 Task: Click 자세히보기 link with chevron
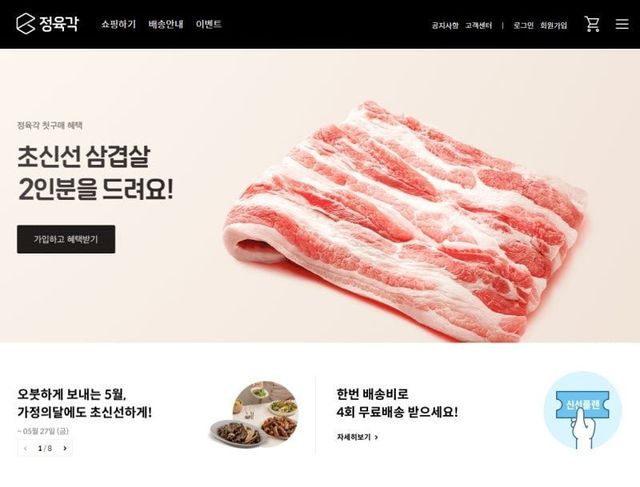coord(357,437)
